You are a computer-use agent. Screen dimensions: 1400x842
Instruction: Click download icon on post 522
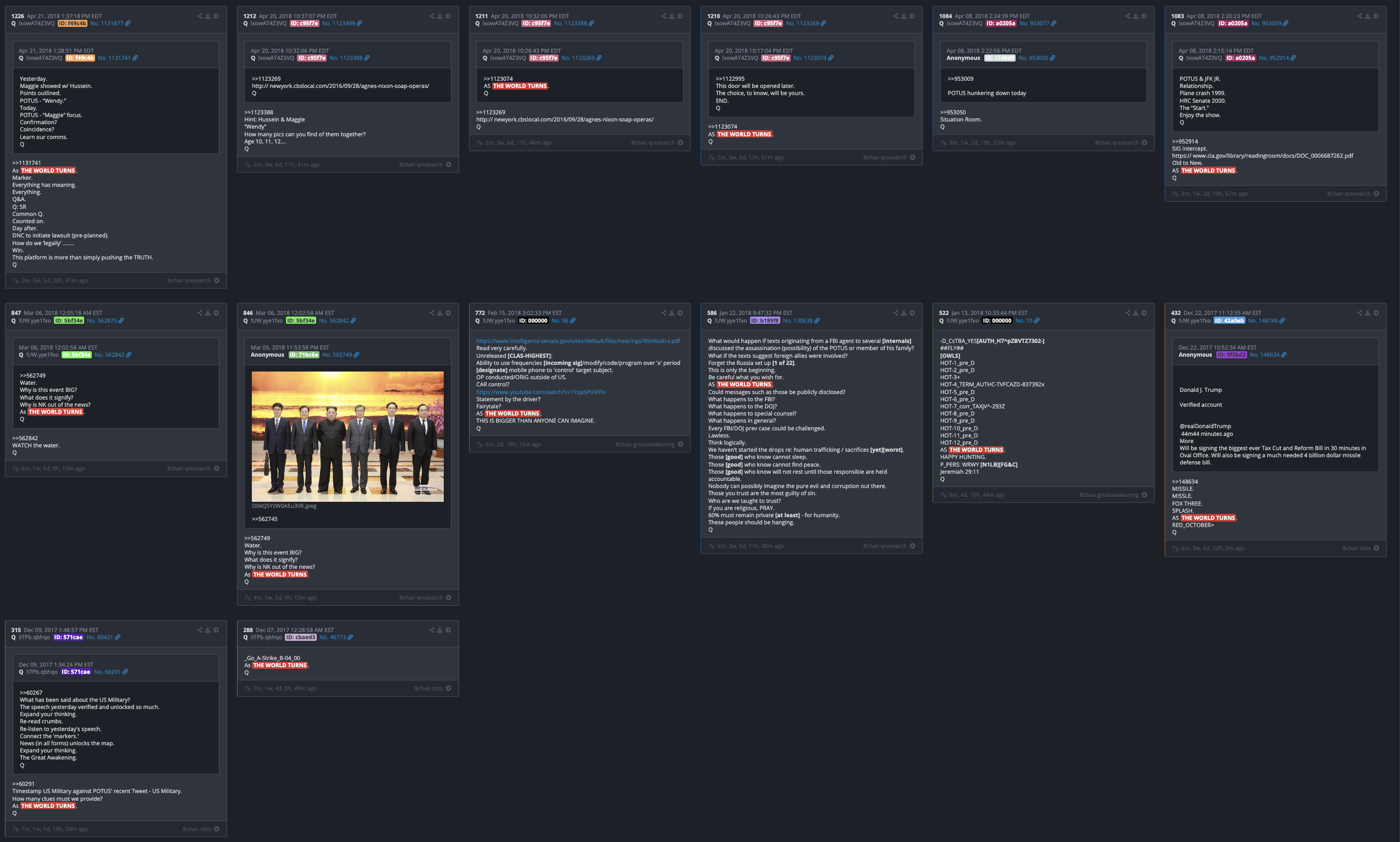click(1136, 313)
